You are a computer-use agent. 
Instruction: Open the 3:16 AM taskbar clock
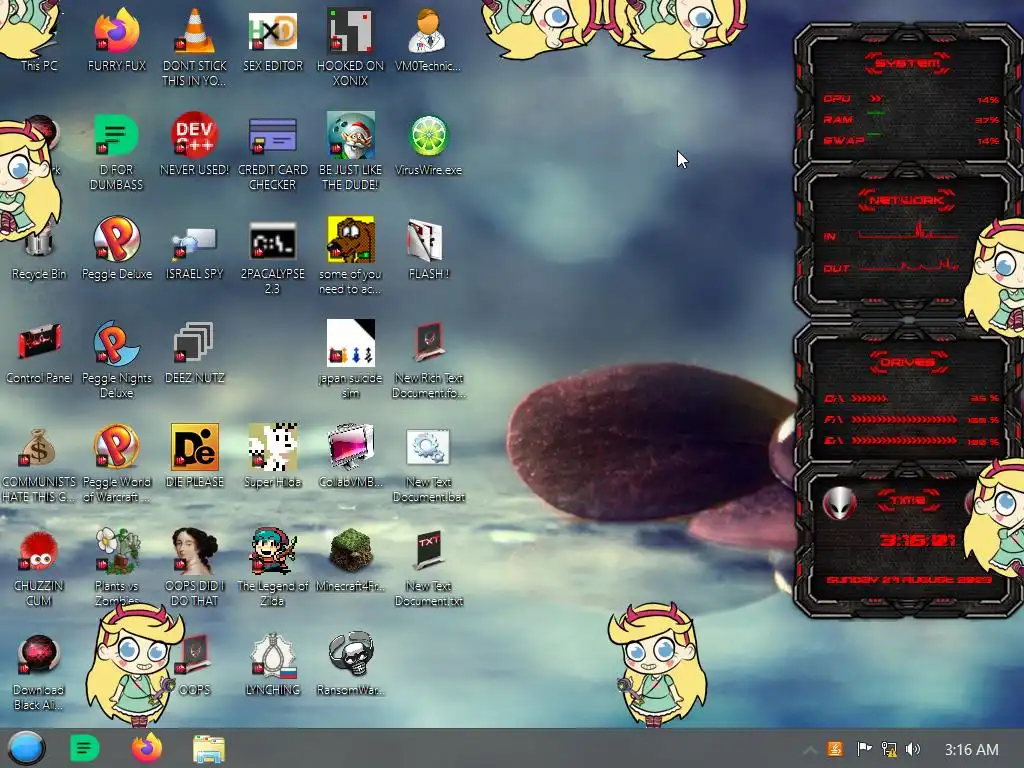(971, 750)
